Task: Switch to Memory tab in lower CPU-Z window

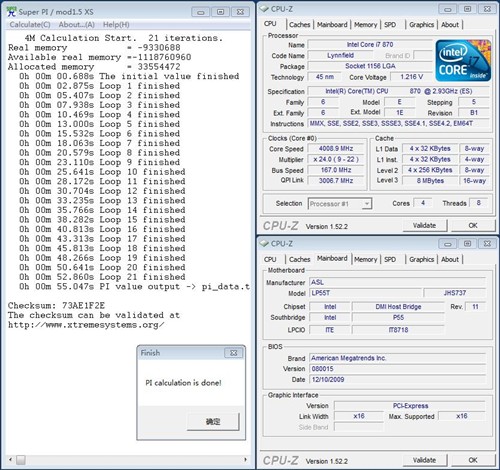Action: (365, 259)
